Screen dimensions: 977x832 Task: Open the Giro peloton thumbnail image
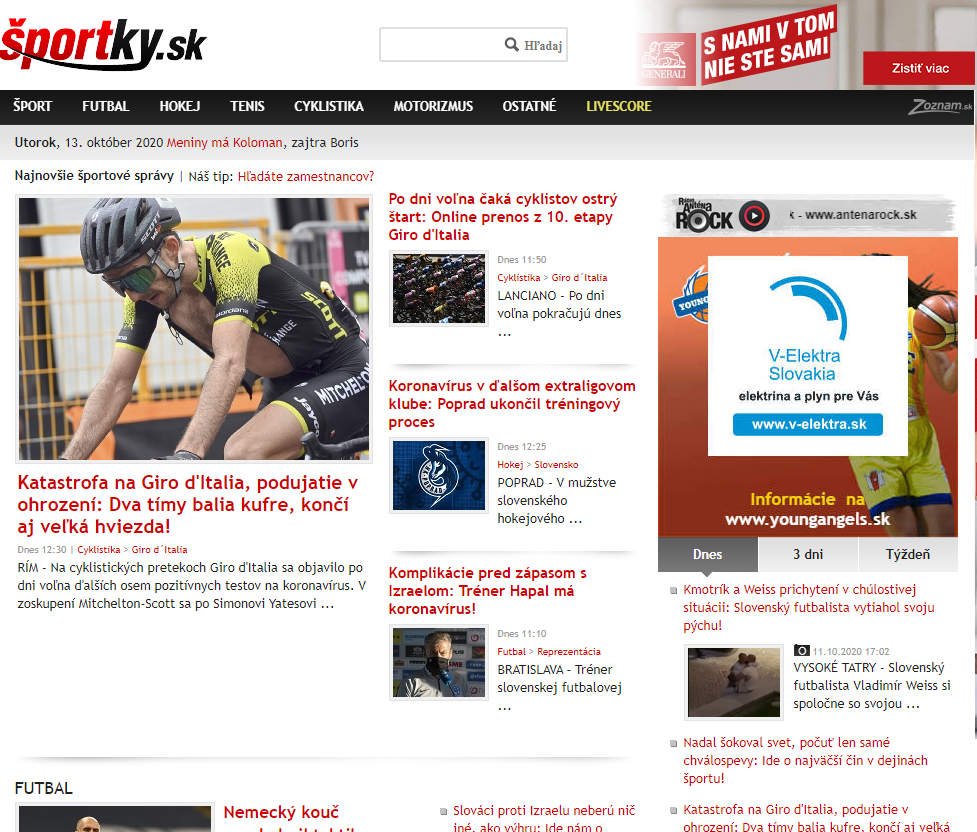tap(439, 288)
